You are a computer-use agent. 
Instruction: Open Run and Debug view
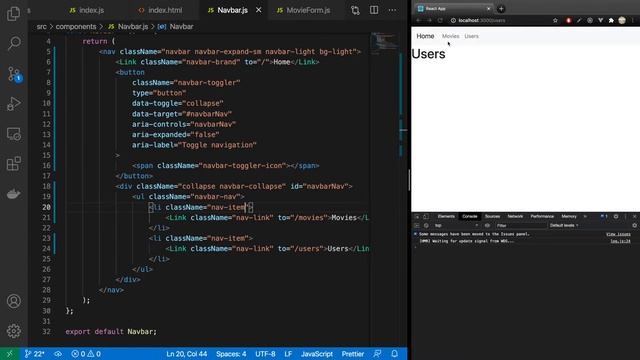[x=13, y=104]
